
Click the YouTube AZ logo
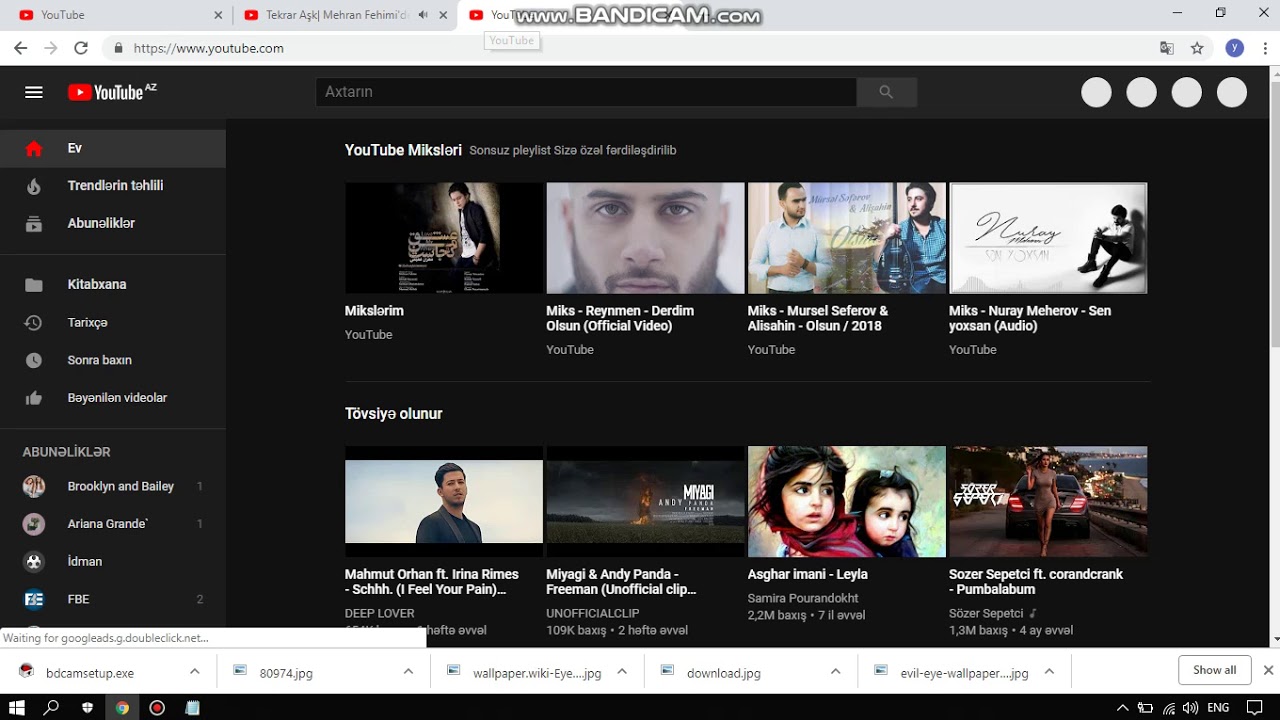[x=112, y=92]
